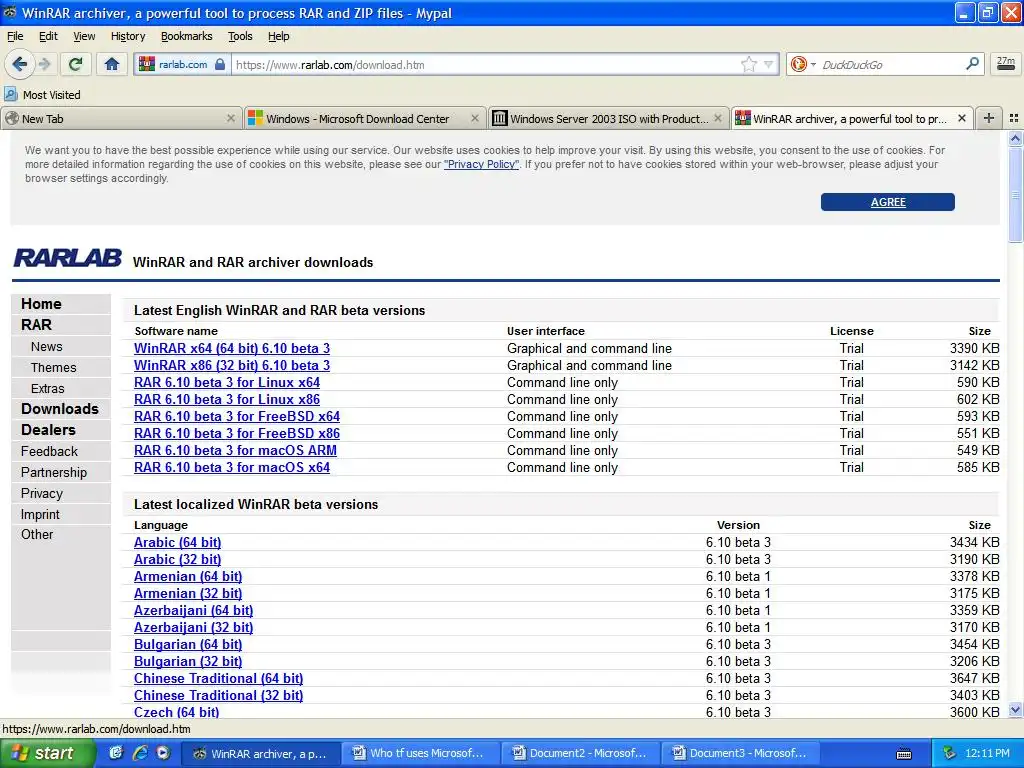The height and width of the screenshot is (768, 1024).
Task: Go to Home in the sidebar
Action: (x=41, y=304)
